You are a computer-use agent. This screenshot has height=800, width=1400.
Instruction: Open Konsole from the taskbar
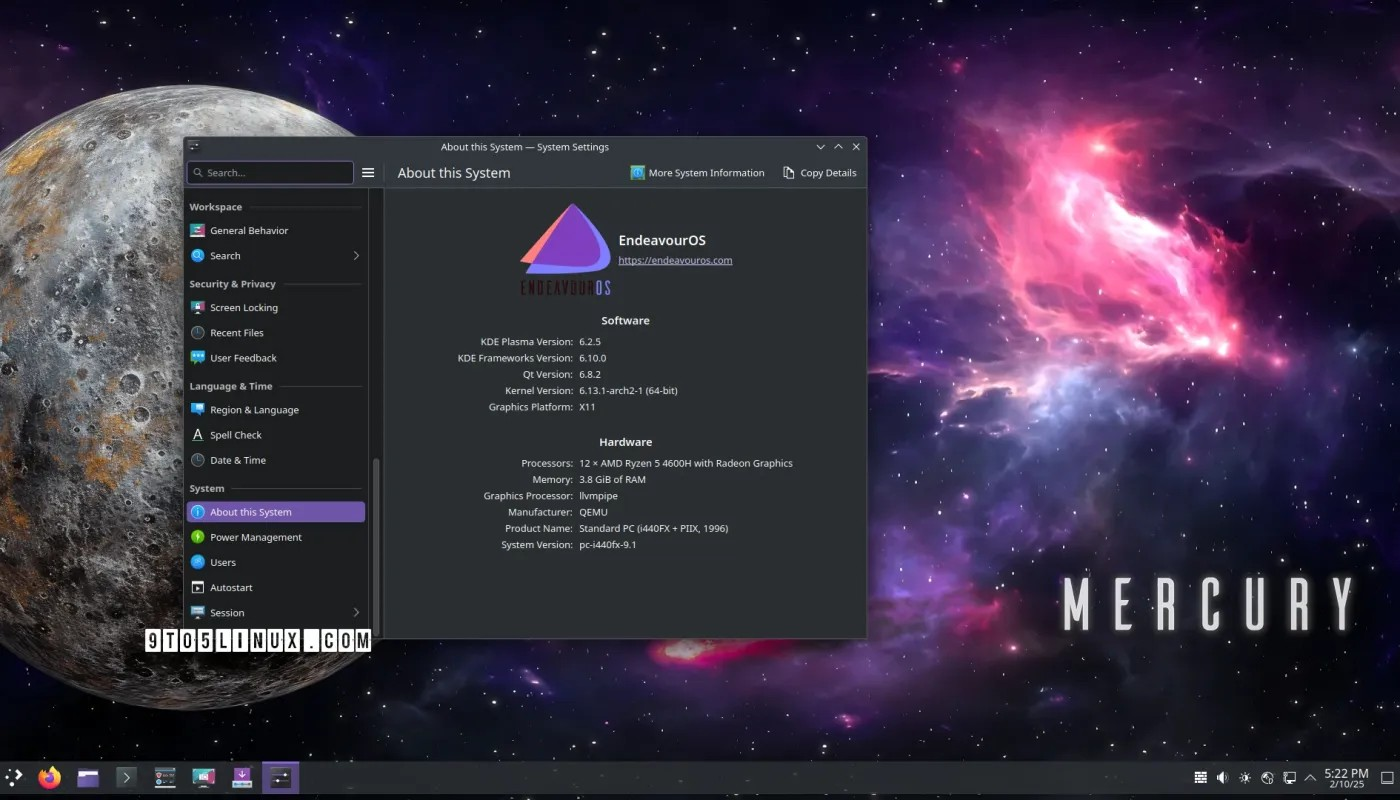[x=126, y=776]
